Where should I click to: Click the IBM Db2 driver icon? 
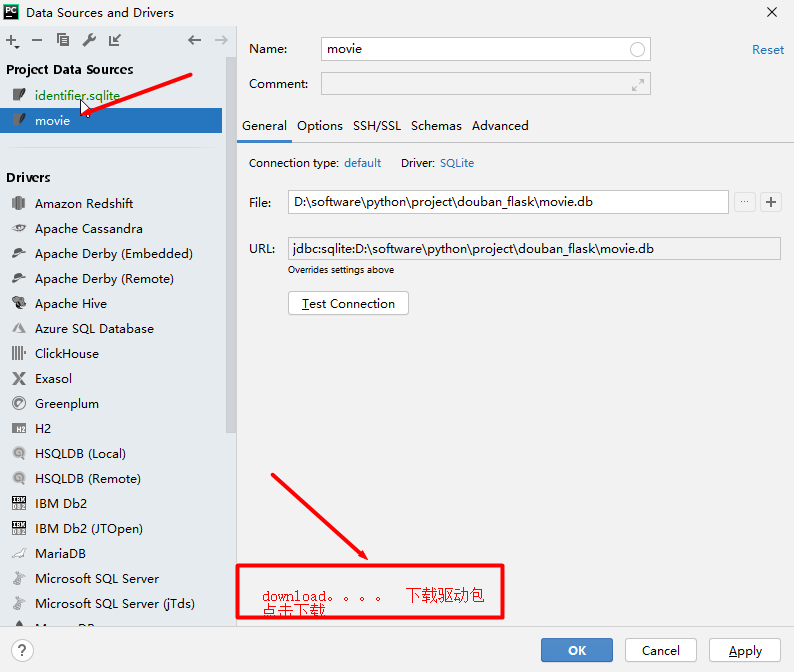point(19,503)
